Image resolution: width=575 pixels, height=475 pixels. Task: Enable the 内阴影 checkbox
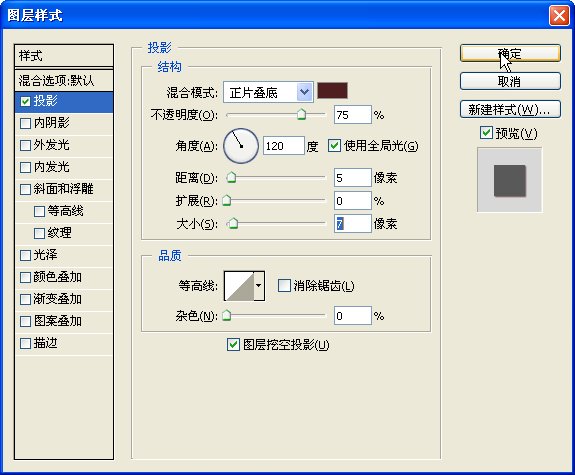(x=25, y=123)
